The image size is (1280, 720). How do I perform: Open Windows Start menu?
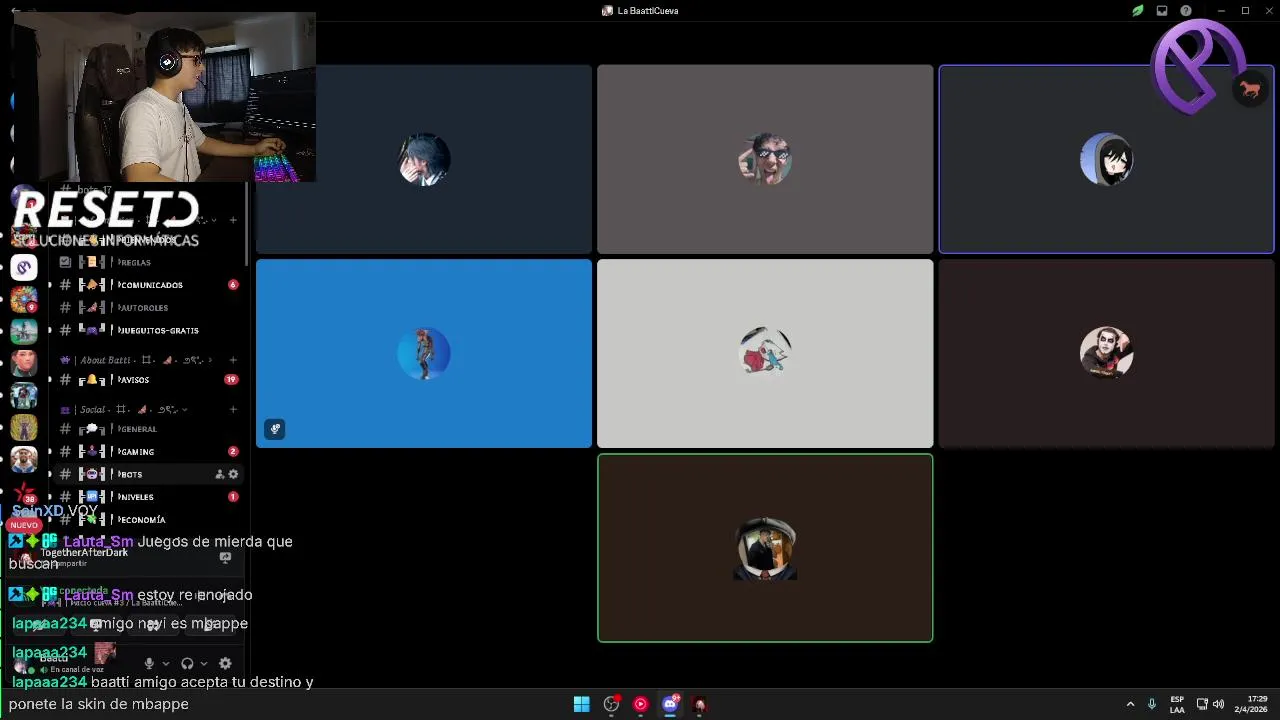pos(581,704)
